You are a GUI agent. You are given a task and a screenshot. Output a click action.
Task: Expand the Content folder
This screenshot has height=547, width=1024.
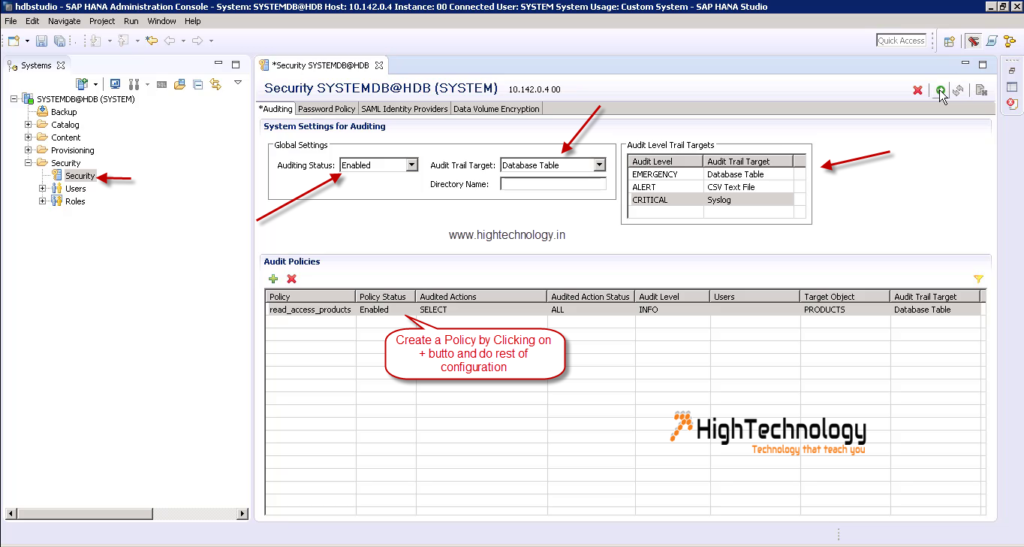pyautogui.click(x=28, y=137)
